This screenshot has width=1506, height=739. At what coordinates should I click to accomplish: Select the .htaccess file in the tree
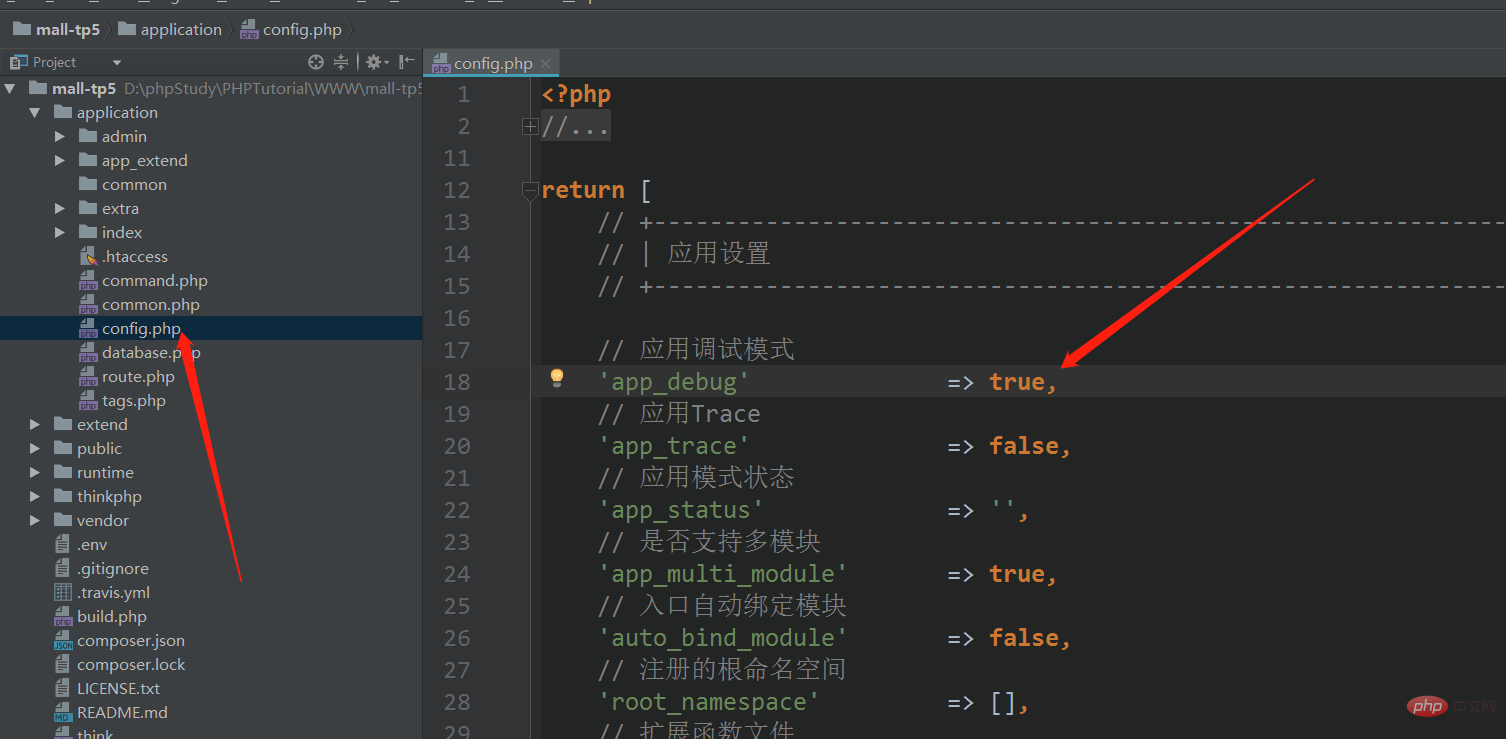click(x=134, y=257)
